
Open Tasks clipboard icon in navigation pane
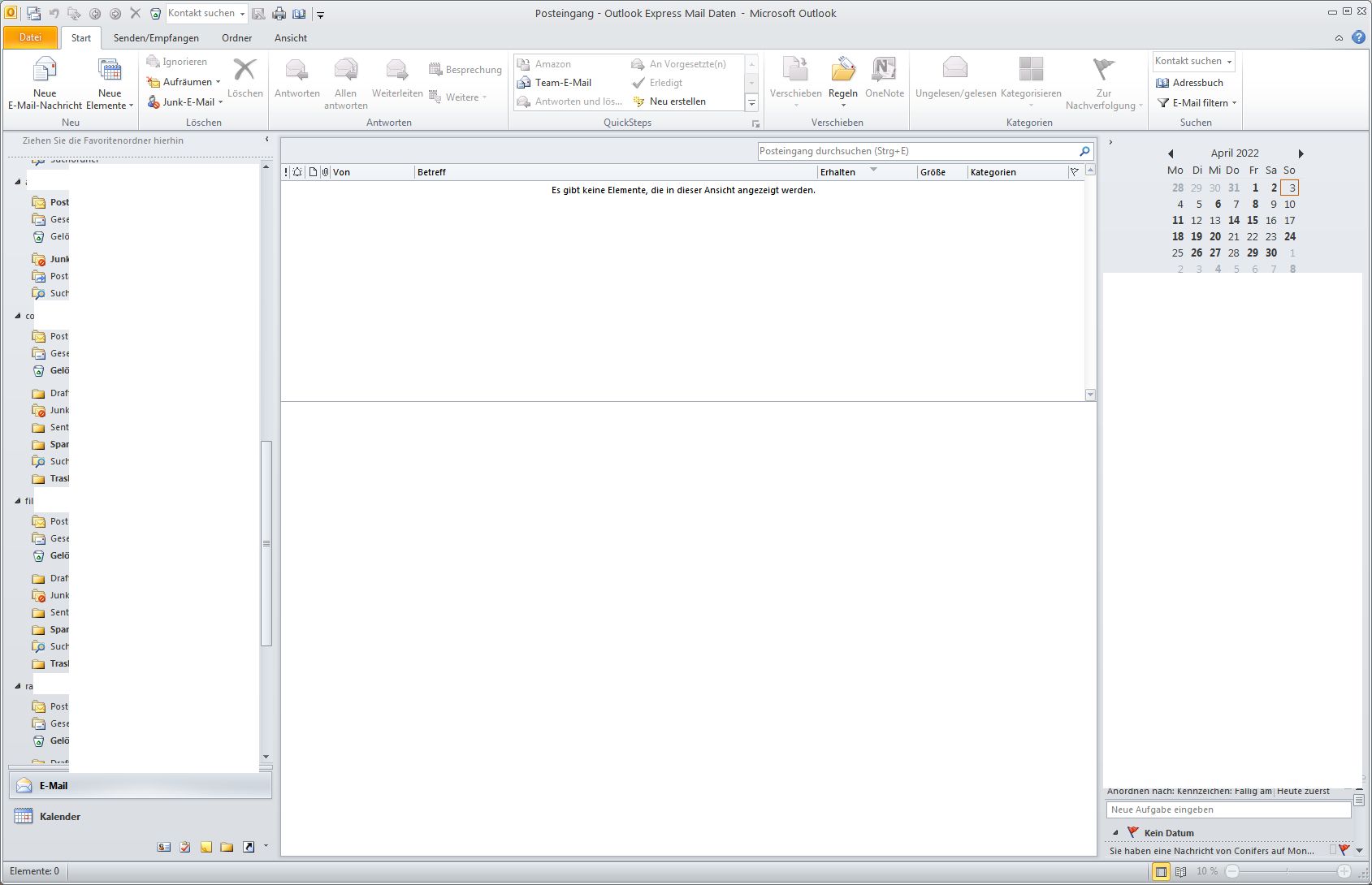[185, 847]
